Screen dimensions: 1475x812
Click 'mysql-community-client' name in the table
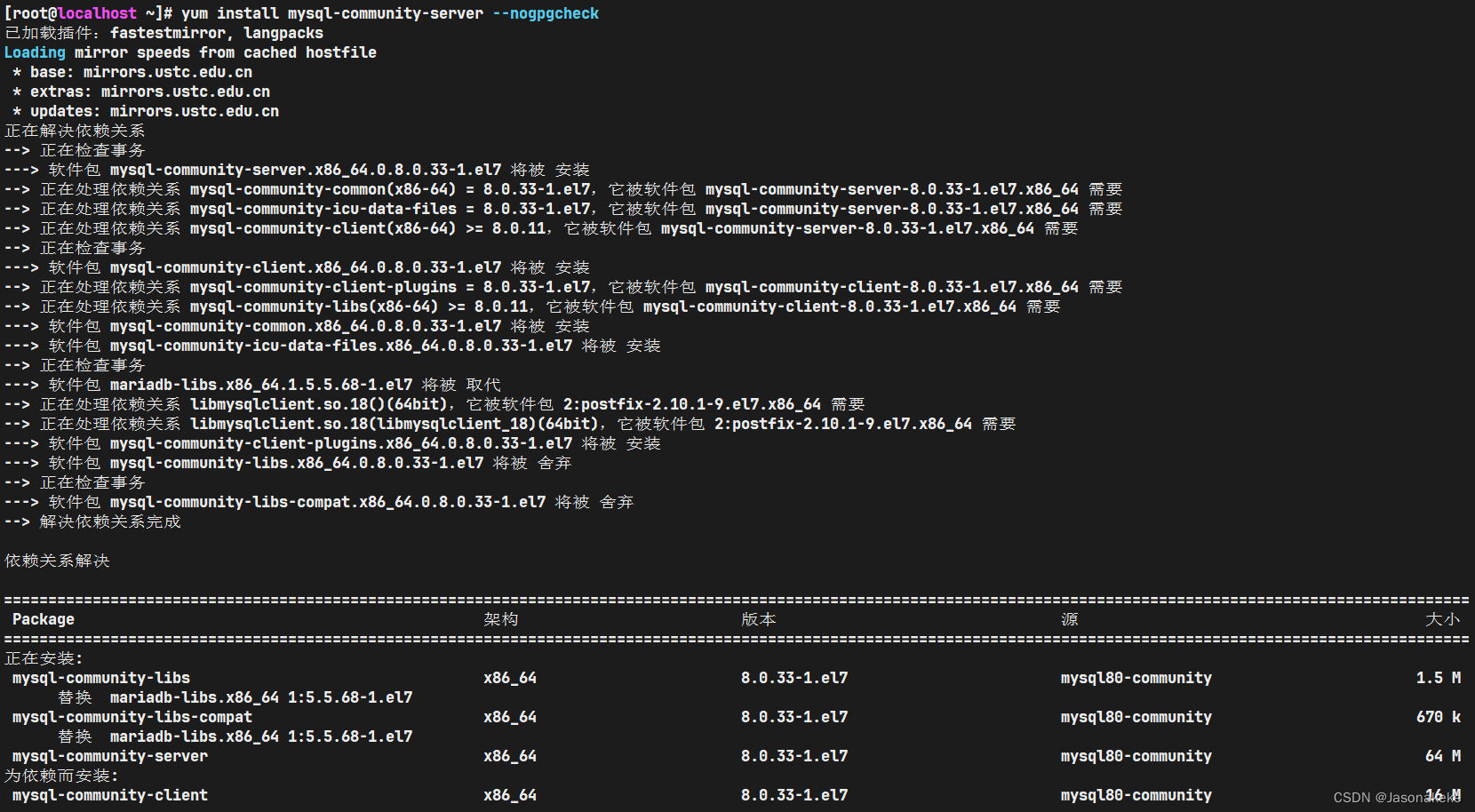110,795
